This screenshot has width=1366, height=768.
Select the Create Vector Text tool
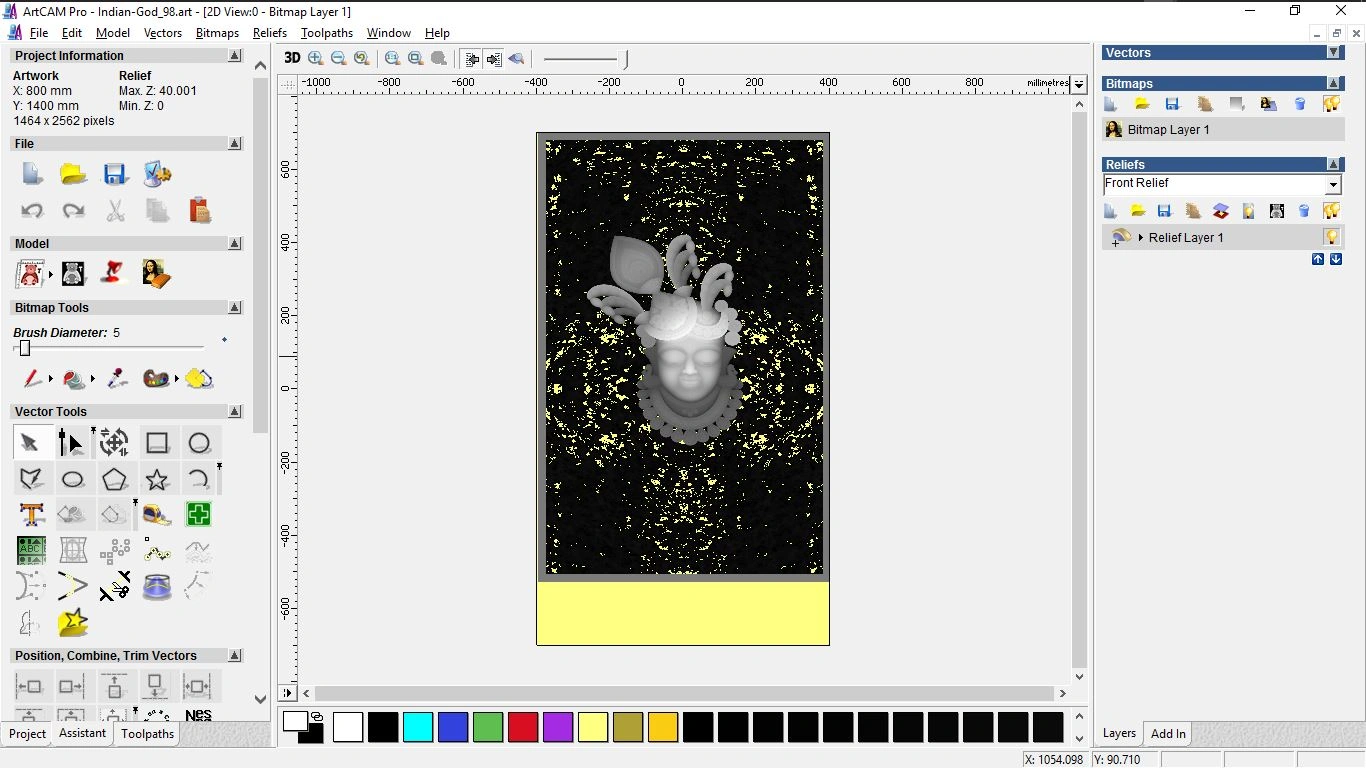32,514
